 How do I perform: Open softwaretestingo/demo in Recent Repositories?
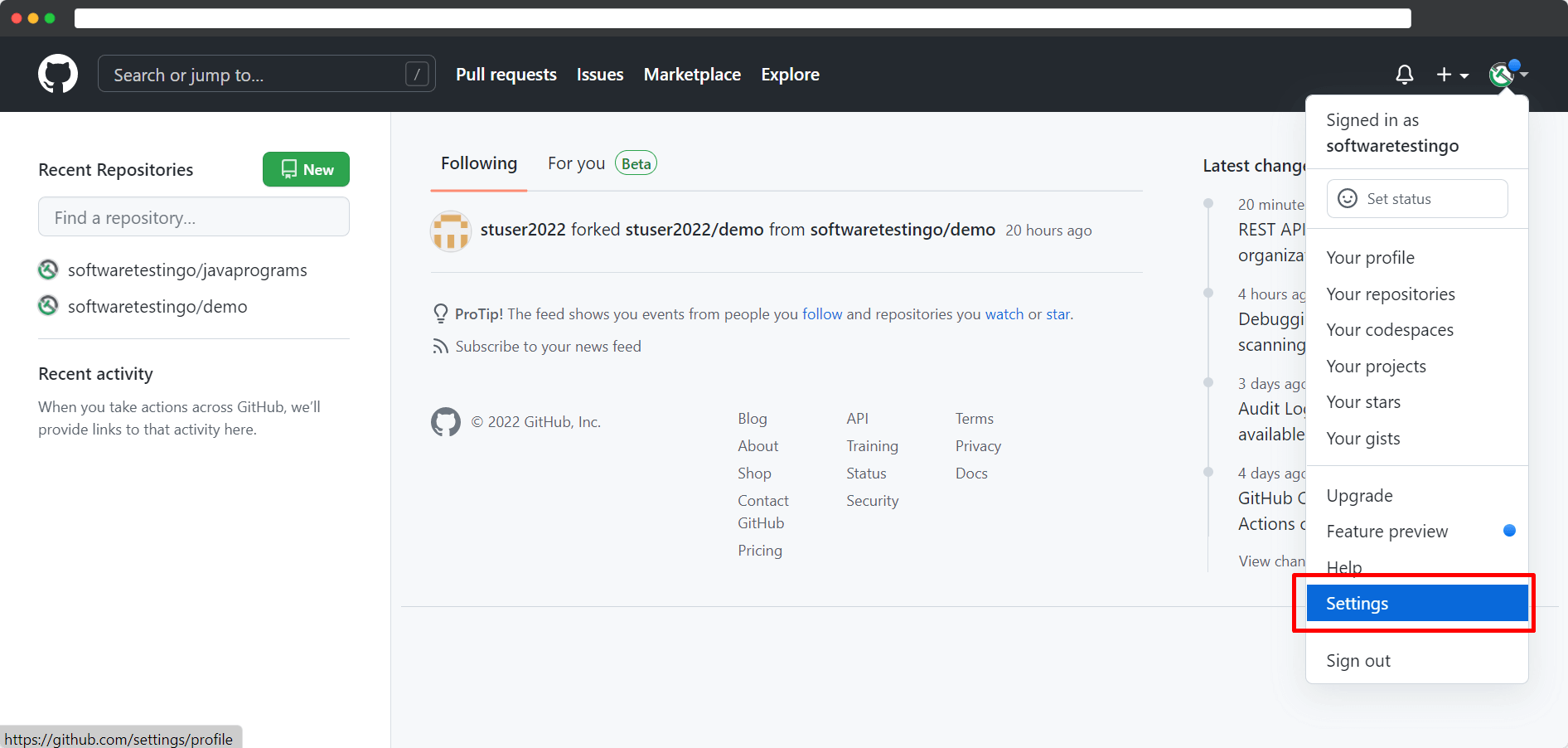point(157,307)
